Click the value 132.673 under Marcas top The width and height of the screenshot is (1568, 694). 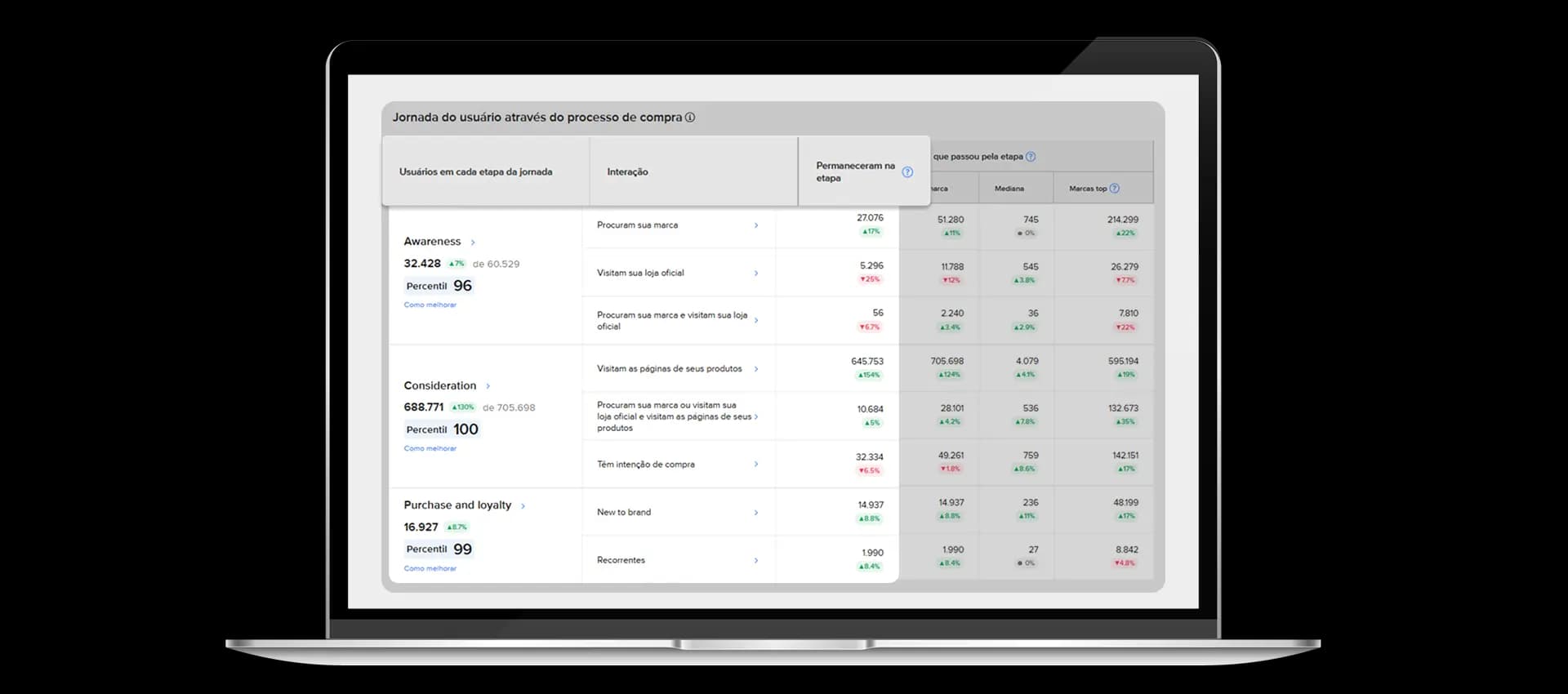point(1123,408)
